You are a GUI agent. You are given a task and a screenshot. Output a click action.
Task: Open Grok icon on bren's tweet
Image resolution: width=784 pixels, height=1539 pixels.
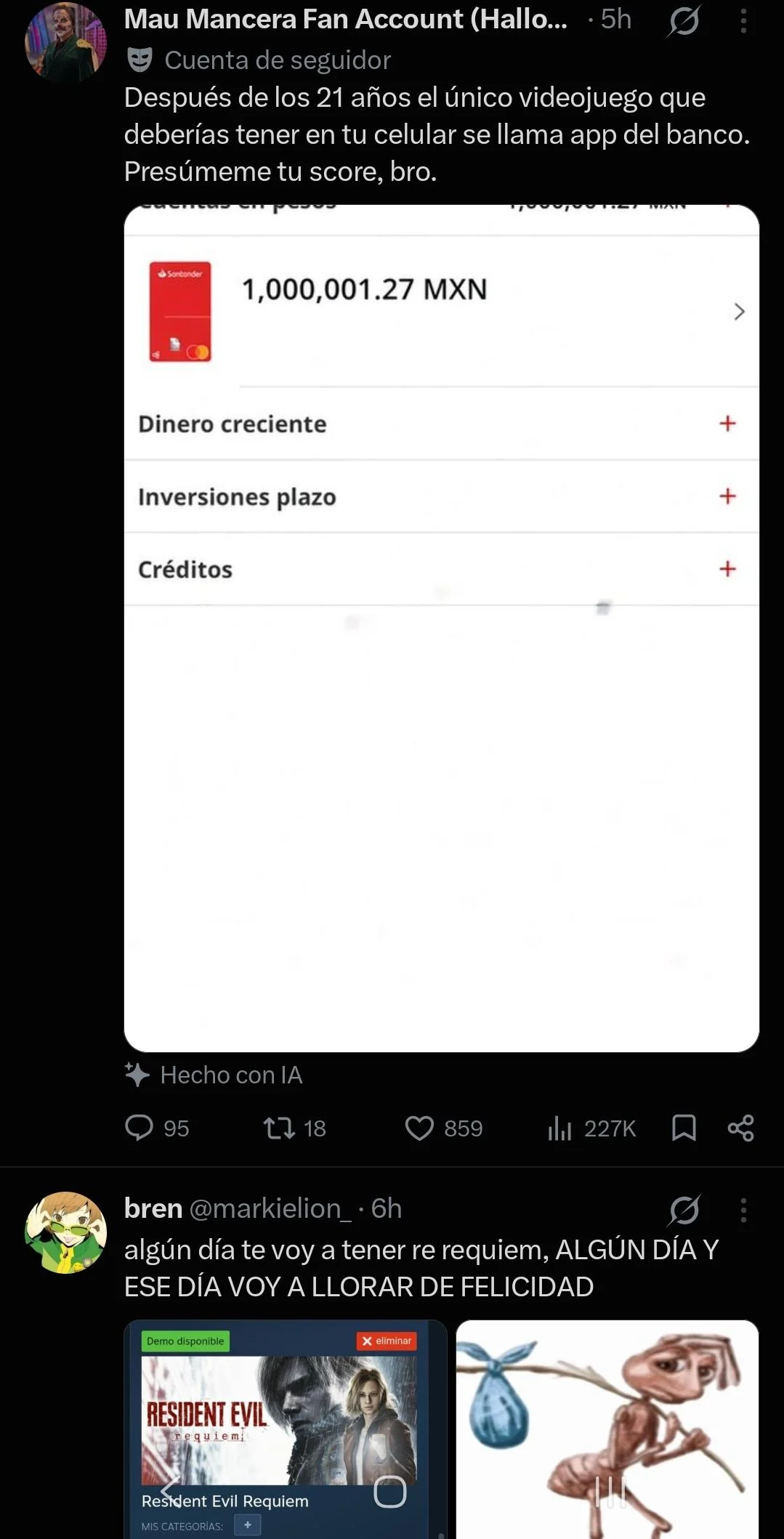click(x=684, y=1210)
